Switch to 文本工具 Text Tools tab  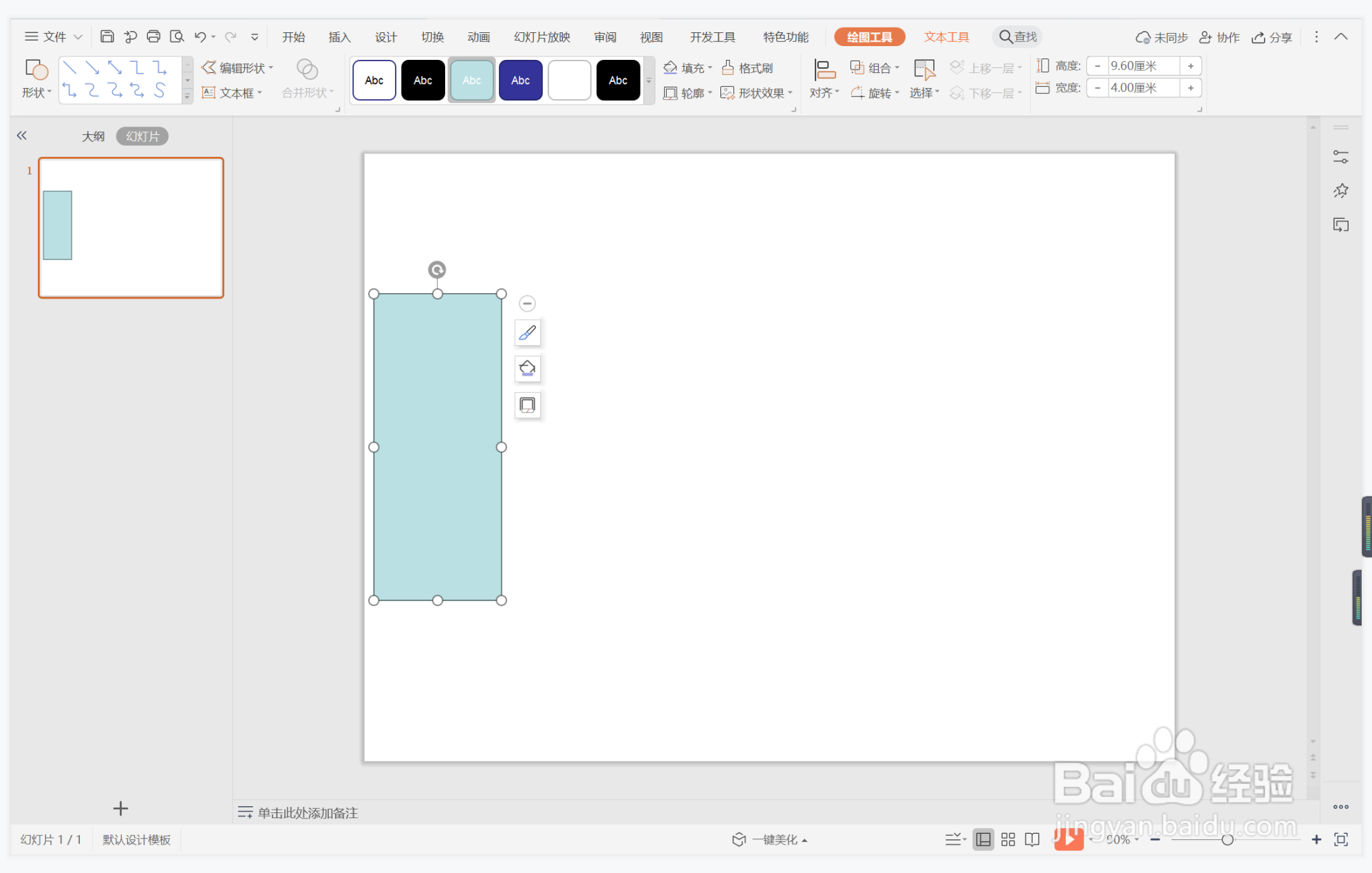pyautogui.click(x=946, y=37)
